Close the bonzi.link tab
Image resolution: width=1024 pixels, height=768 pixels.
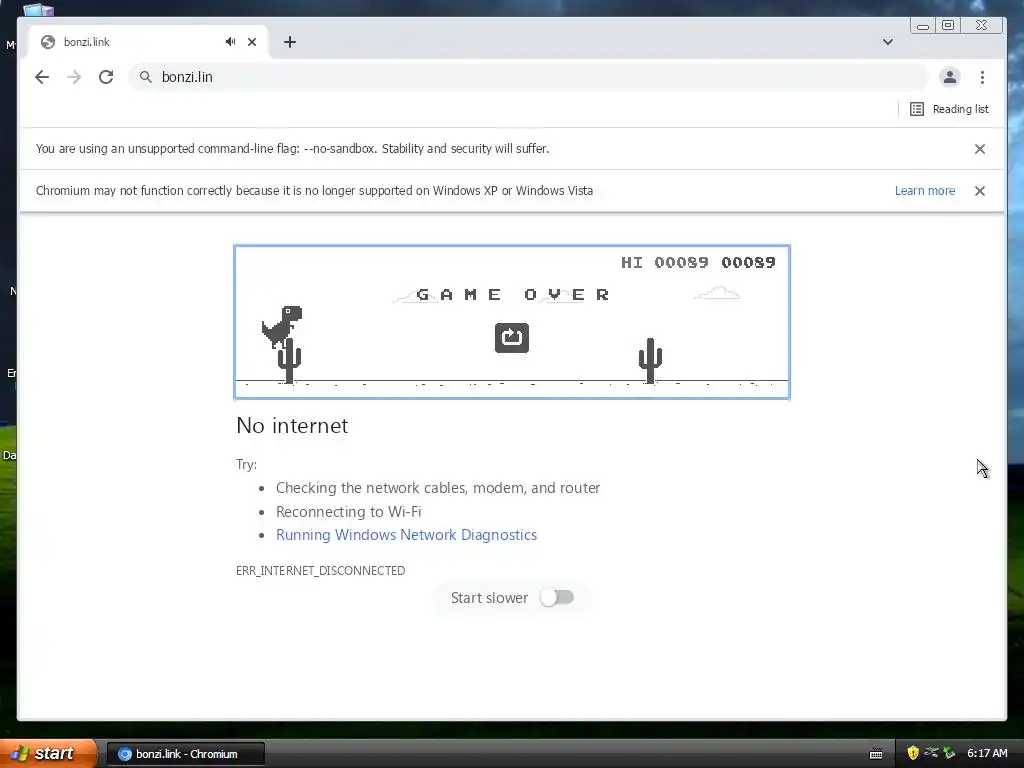pyautogui.click(x=252, y=42)
